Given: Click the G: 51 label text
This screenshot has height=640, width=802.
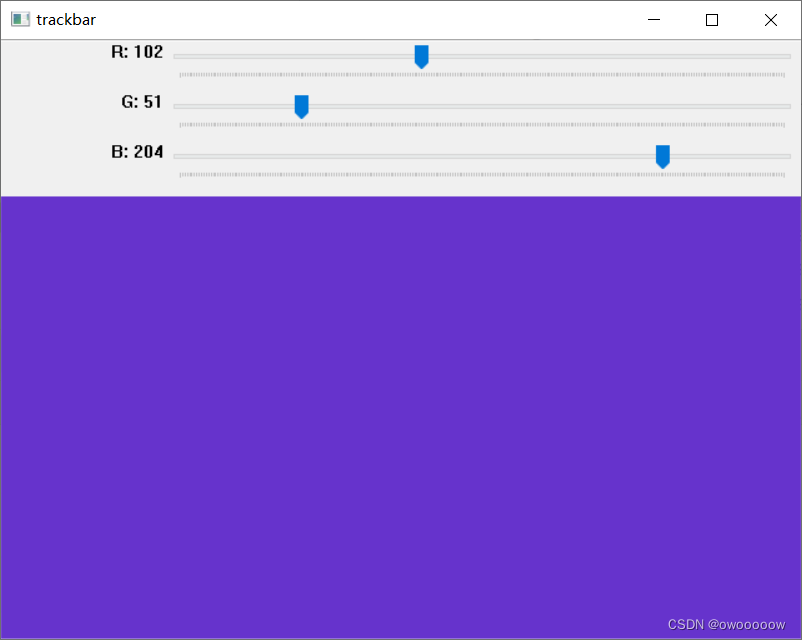Looking at the screenshot, I should (140, 101).
